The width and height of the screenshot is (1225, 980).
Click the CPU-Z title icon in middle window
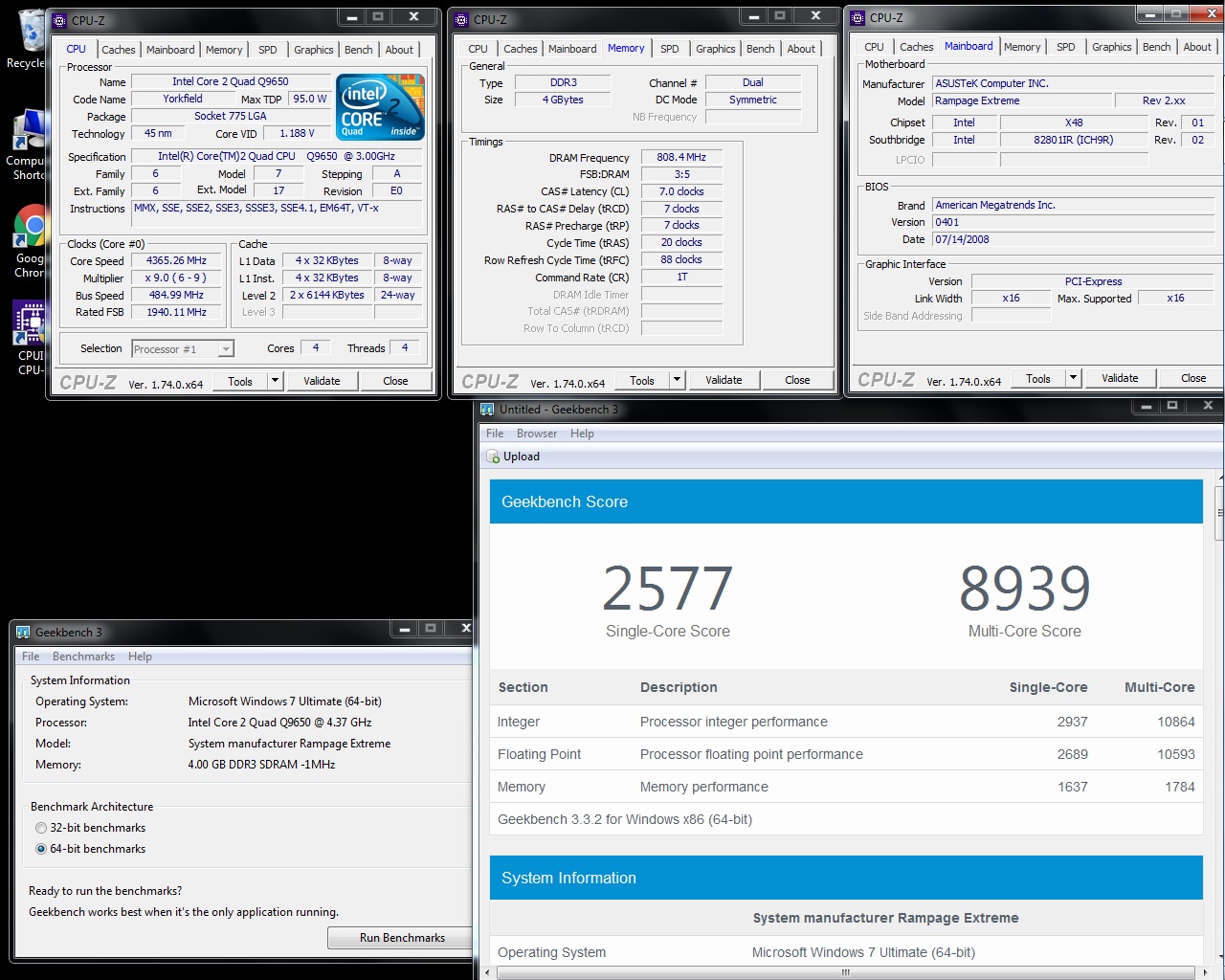[462, 19]
